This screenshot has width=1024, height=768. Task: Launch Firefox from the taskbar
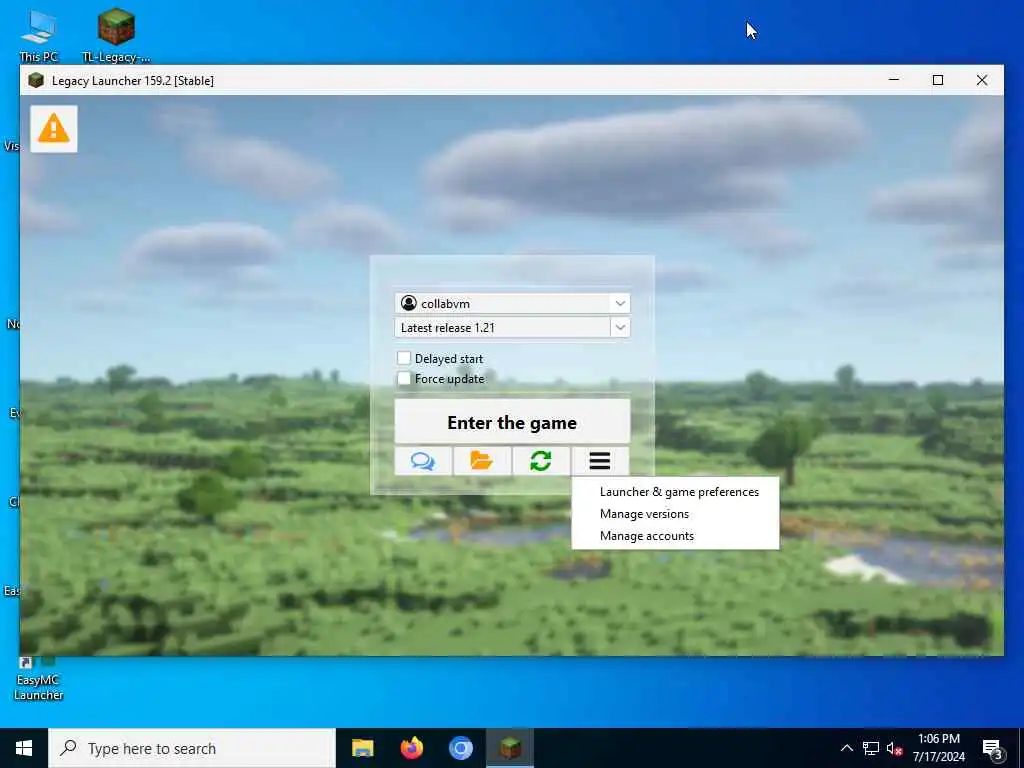(411, 748)
